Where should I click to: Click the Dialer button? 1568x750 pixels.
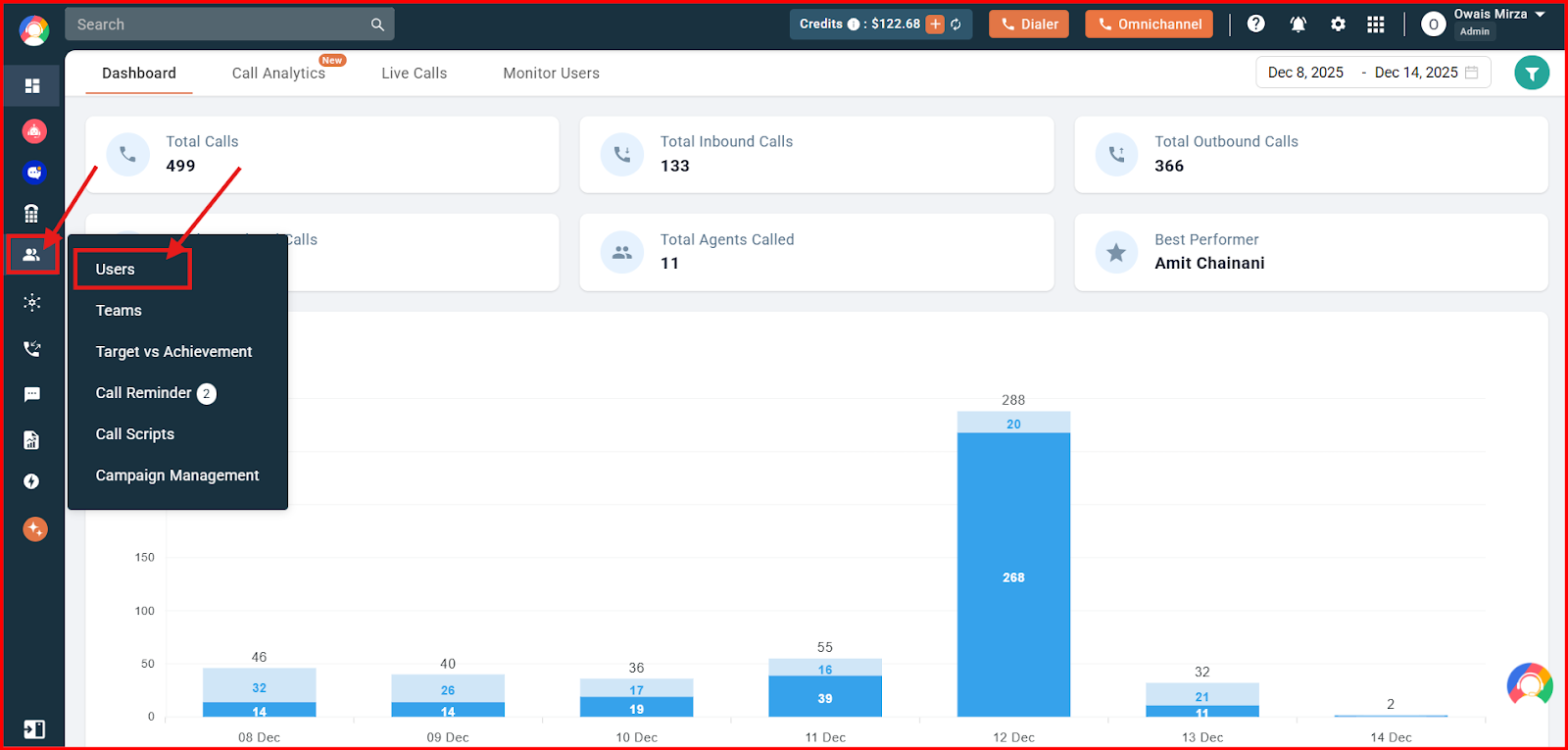tap(1029, 25)
